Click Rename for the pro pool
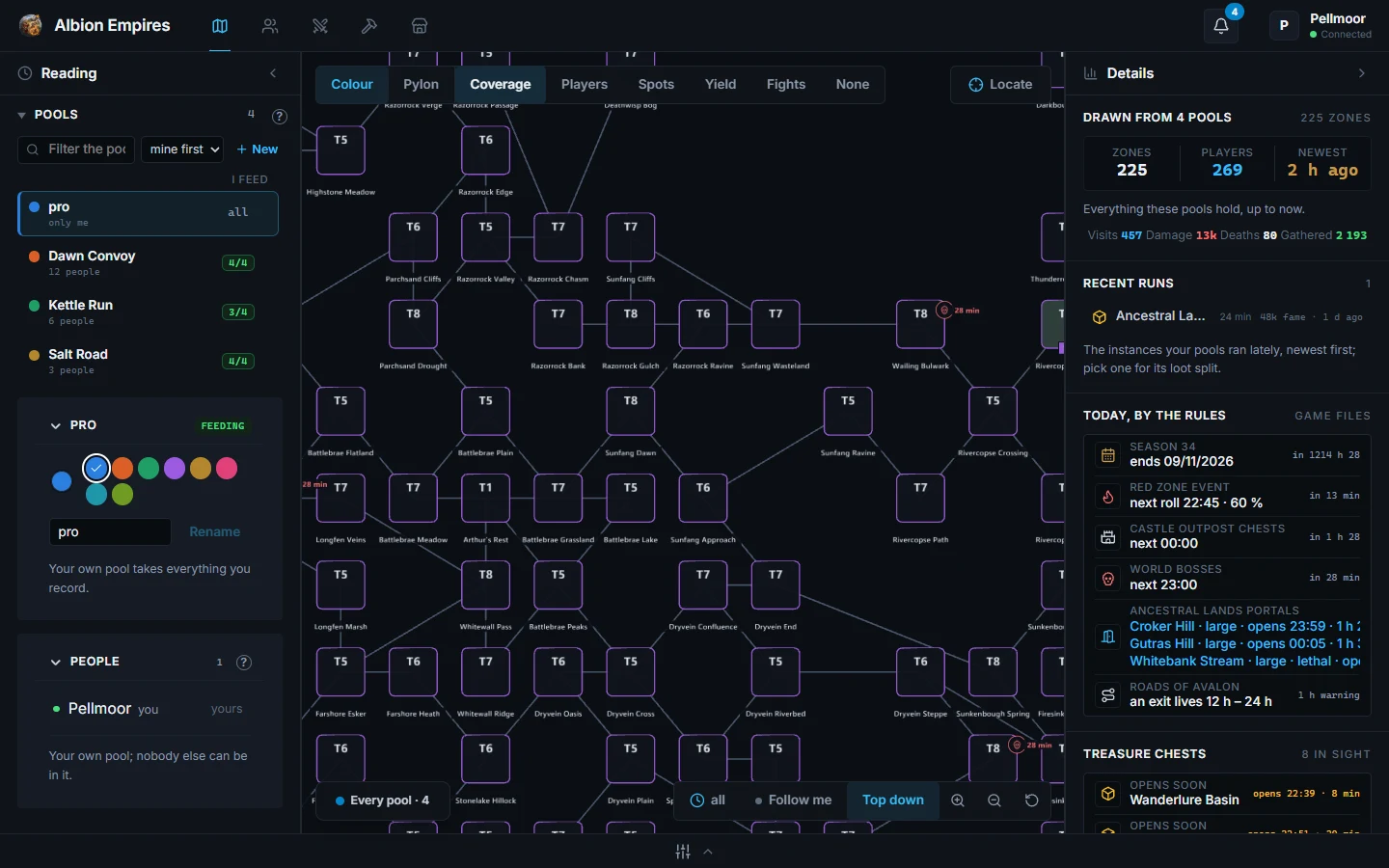This screenshot has width=1389, height=868. point(214,532)
